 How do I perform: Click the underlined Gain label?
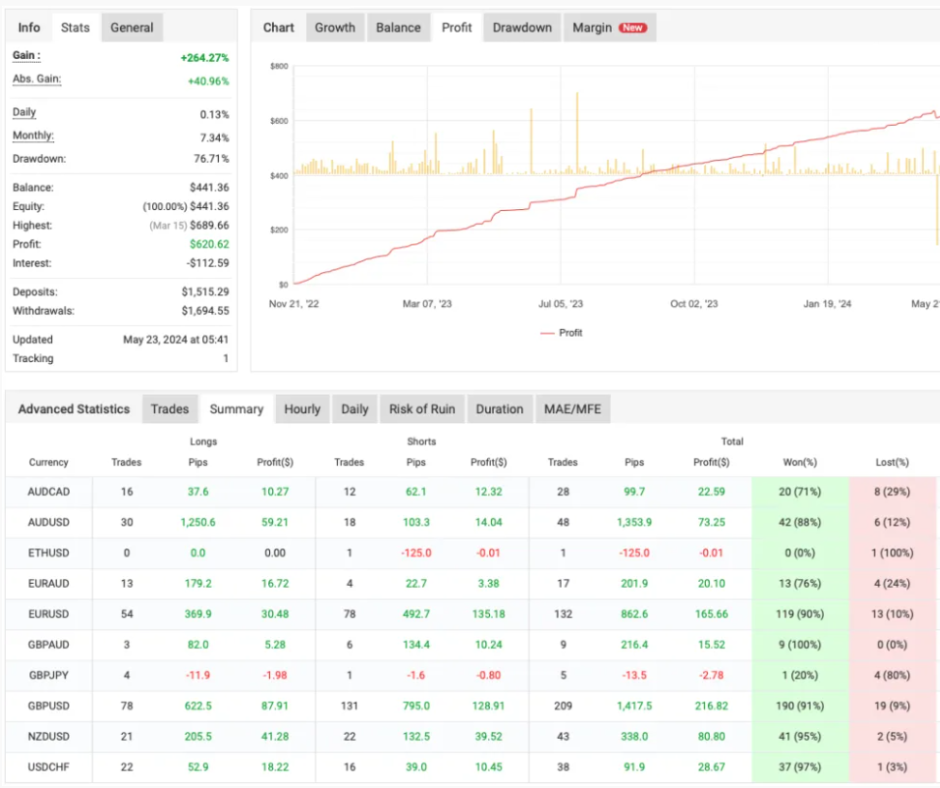(x=26, y=57)
